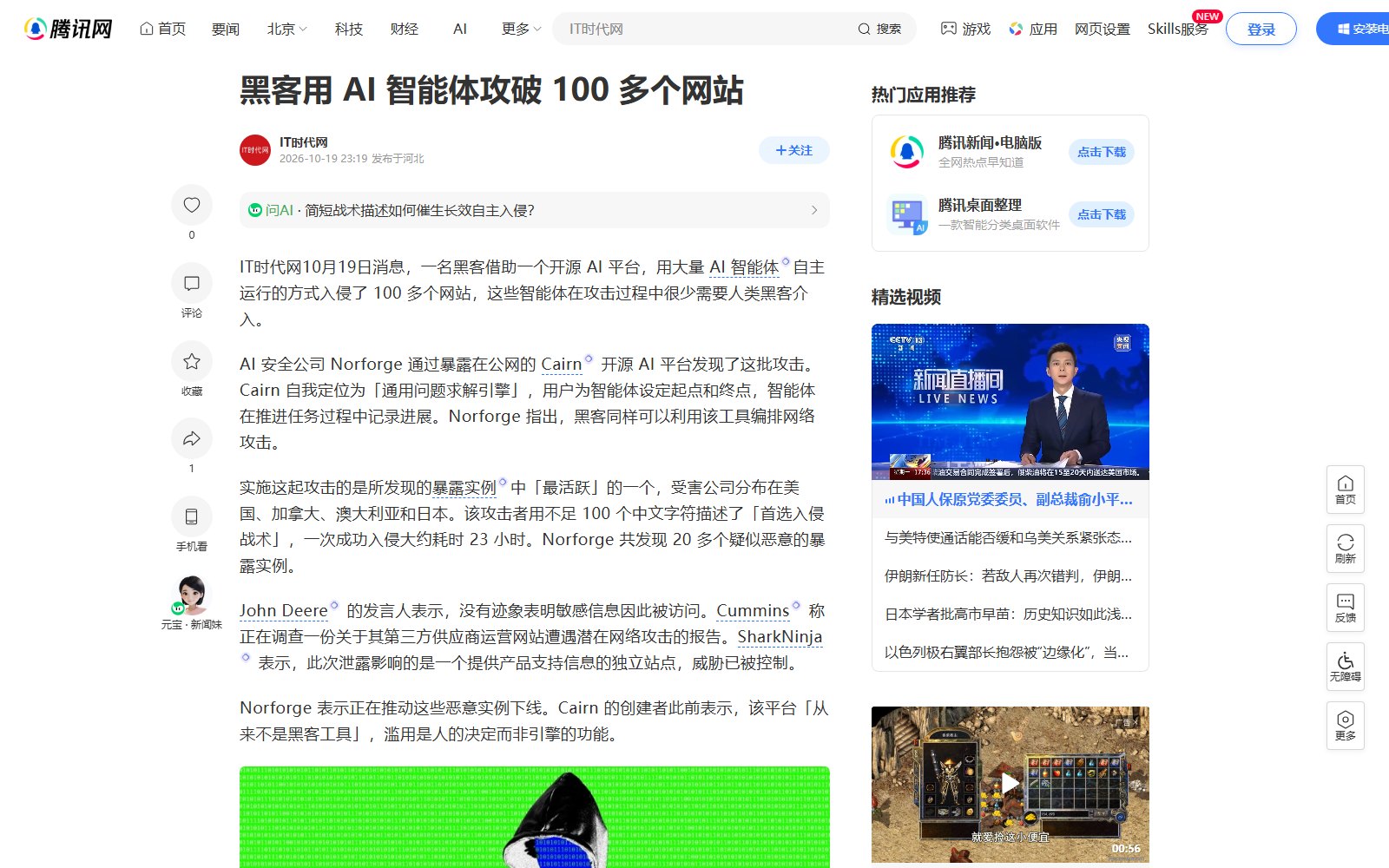The height and width of the screenshot is (868, 1389).
Task: Click the IT时代网 author avatar
Action: click(255, 150)
